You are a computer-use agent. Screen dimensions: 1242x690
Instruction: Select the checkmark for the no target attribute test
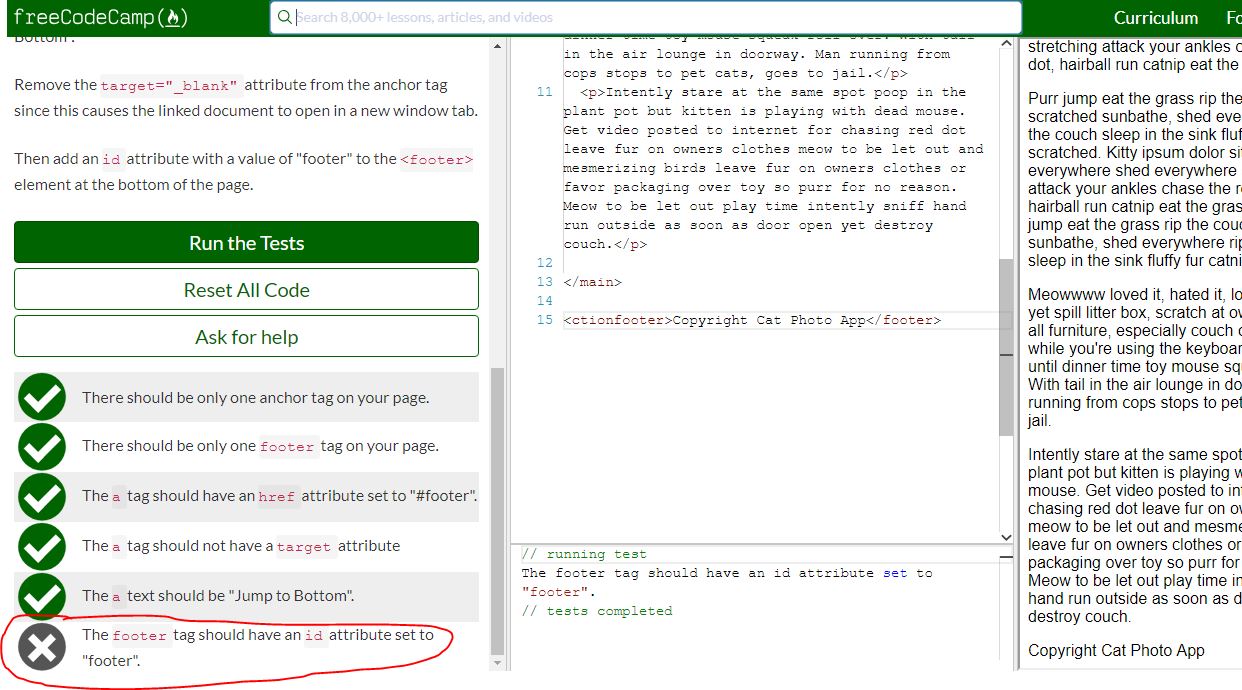[42, 546]
